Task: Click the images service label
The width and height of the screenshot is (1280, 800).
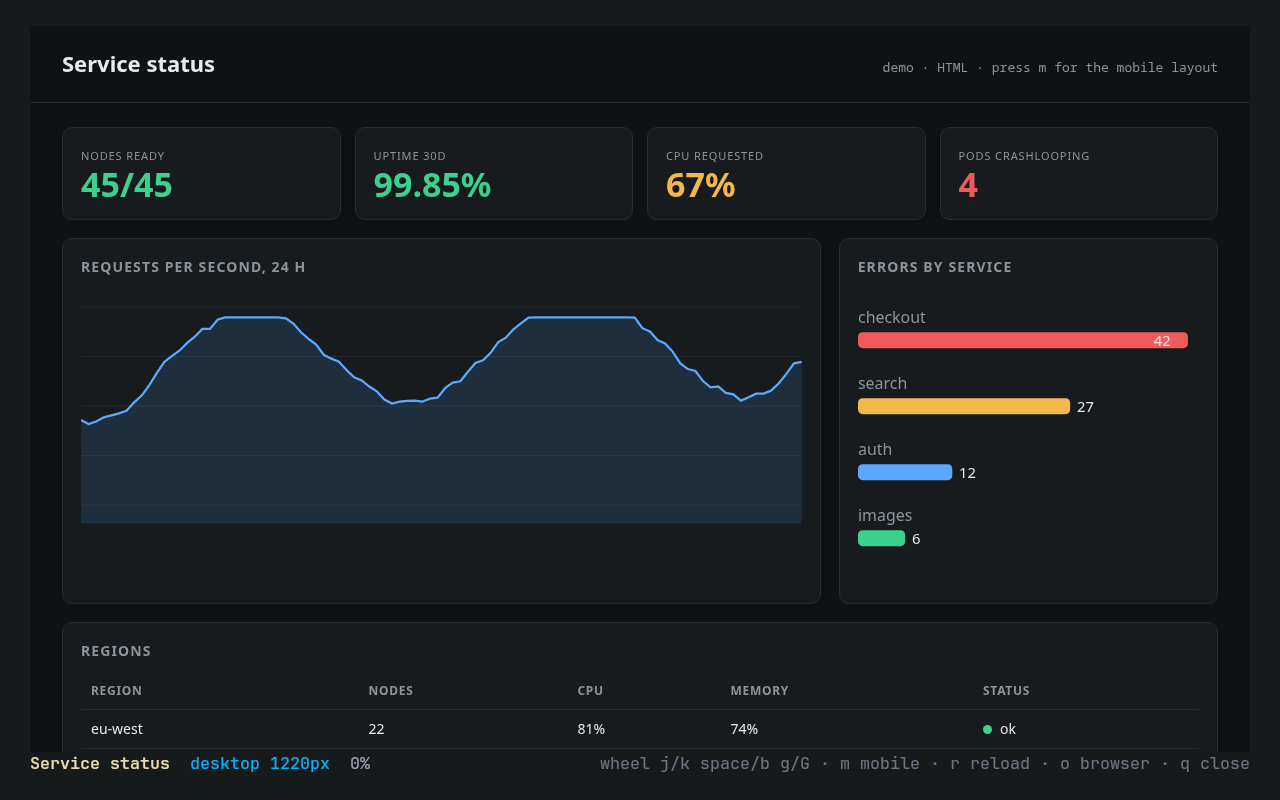Action: (x=885, y=515)
